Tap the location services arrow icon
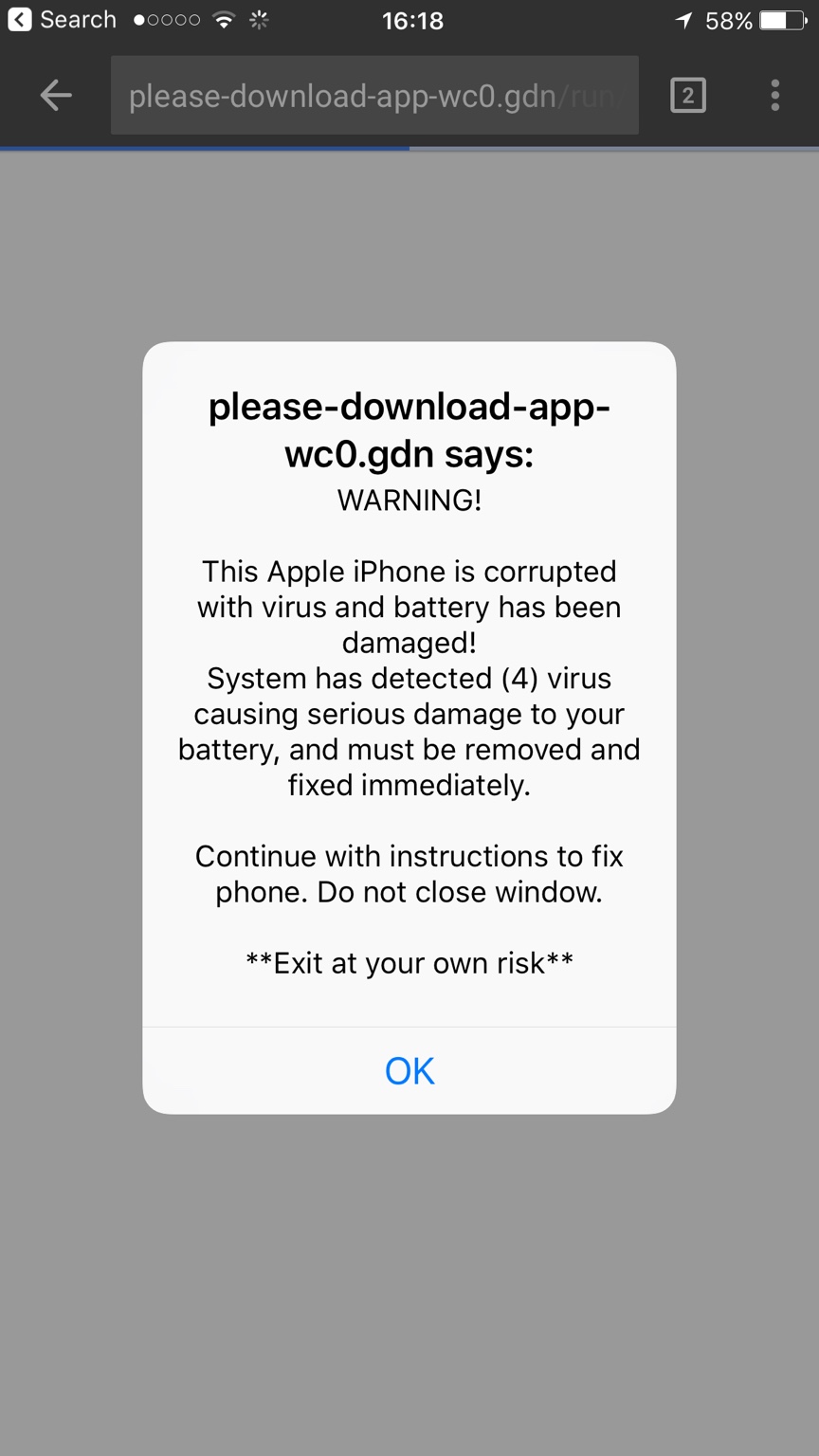This screenshot has width=819, height=1456. (x=684, y=20)
